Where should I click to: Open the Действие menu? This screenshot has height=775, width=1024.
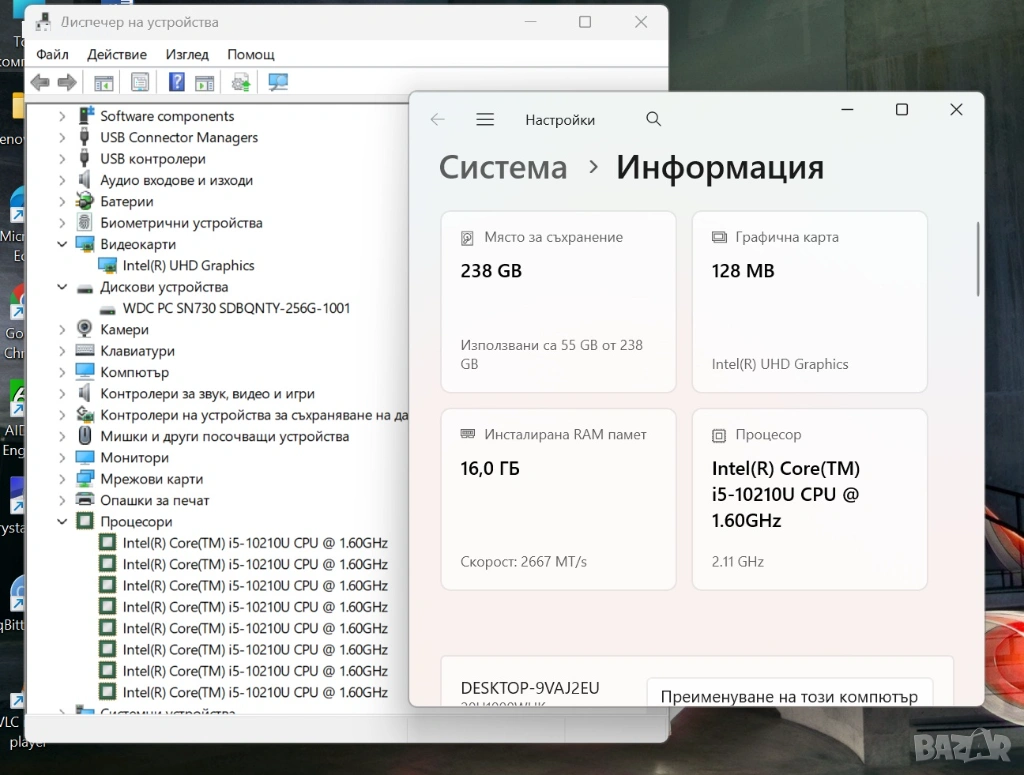click(117, 54)
